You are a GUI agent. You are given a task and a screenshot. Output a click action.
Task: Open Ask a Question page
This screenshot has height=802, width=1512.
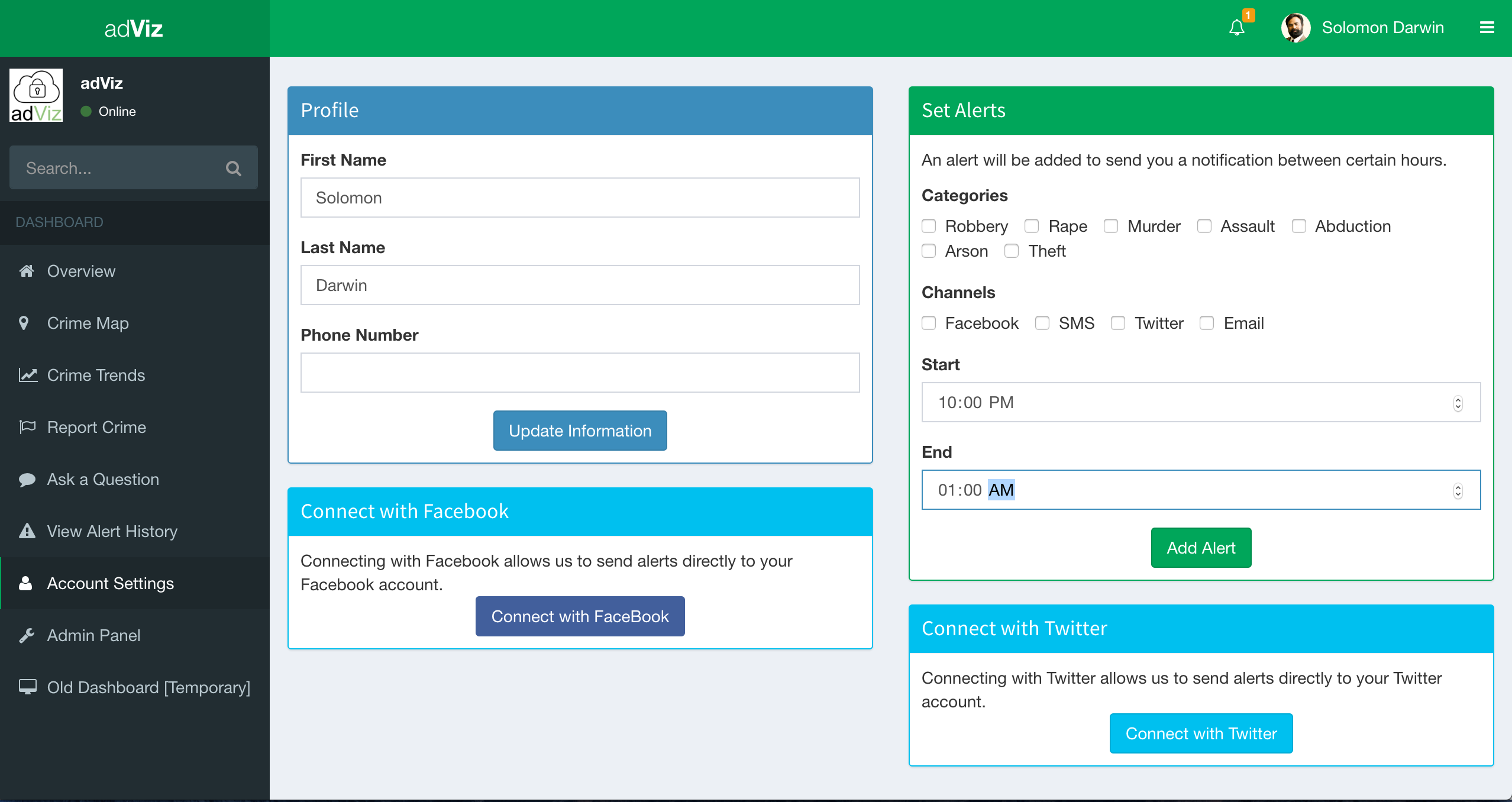(x=135, y=479)
